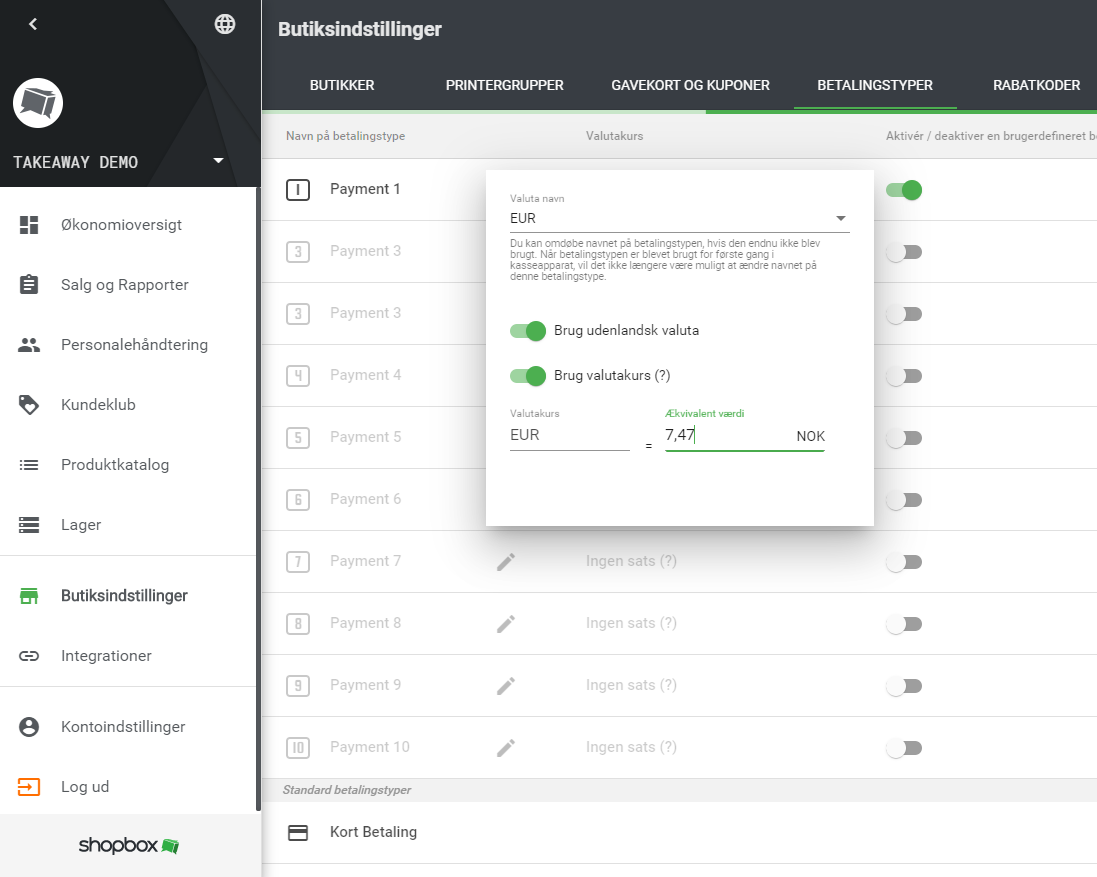Click the sidebar vertical scrollbar
This screenshot has width=1097, height=877.
258,499
